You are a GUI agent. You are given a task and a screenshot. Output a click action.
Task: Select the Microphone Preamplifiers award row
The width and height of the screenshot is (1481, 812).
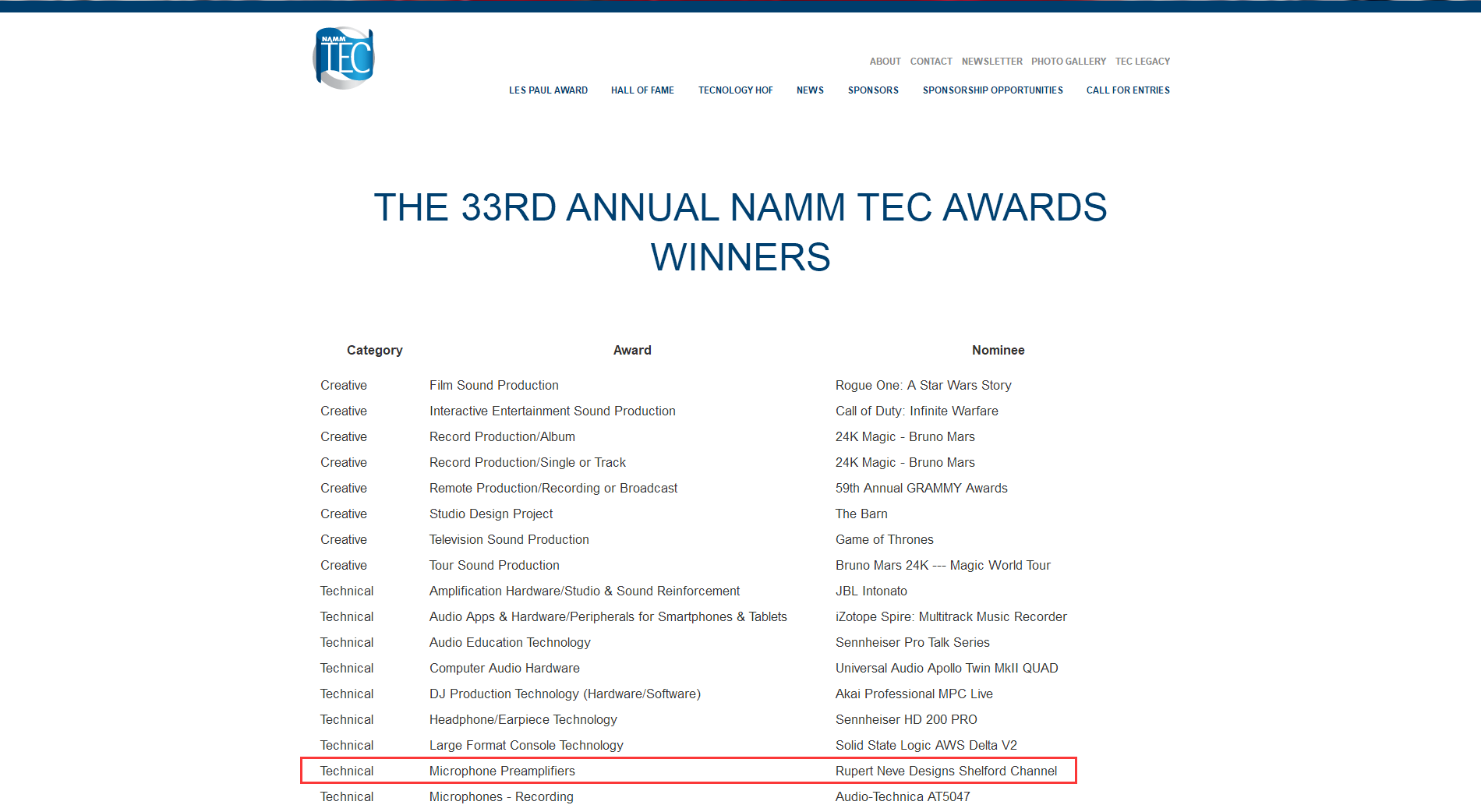(502, 771)
